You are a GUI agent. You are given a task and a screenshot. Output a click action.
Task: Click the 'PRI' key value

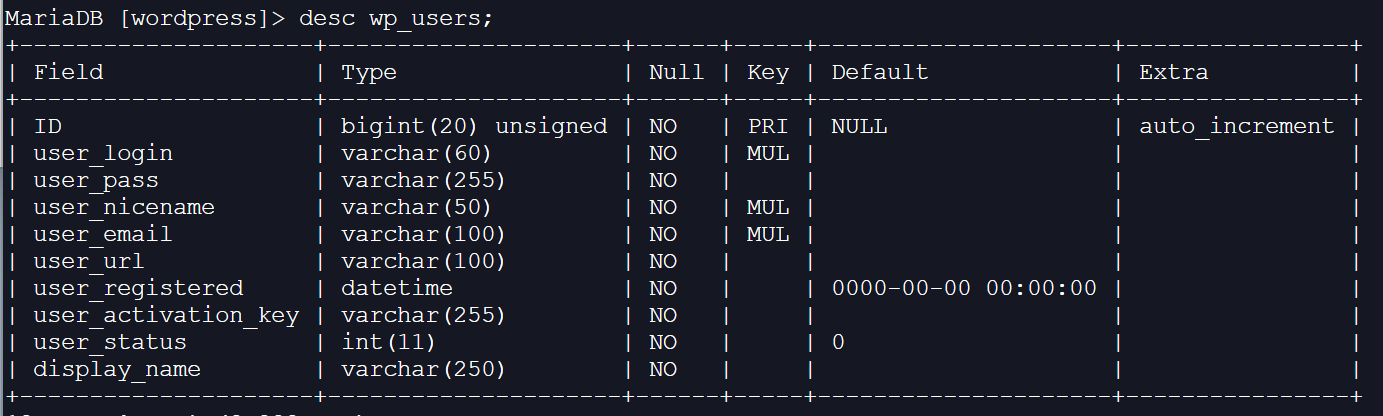(768, 126)
